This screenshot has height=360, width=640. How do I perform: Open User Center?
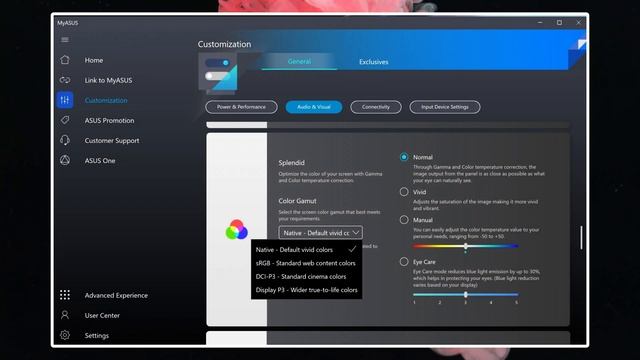coord(102,315)
